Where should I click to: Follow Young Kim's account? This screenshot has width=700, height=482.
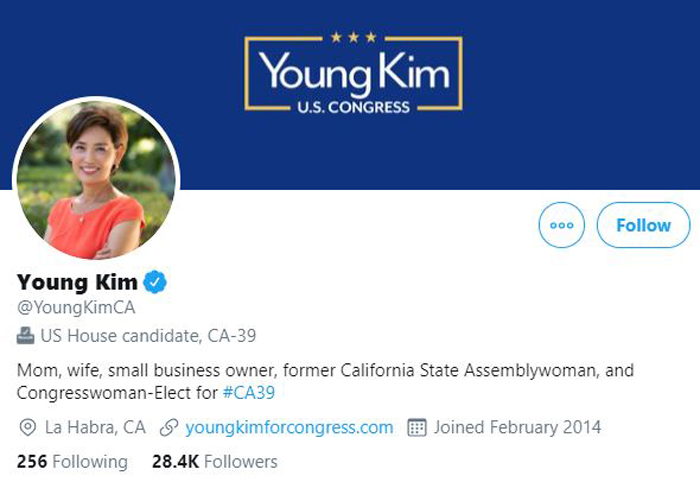tap(643, 225)
